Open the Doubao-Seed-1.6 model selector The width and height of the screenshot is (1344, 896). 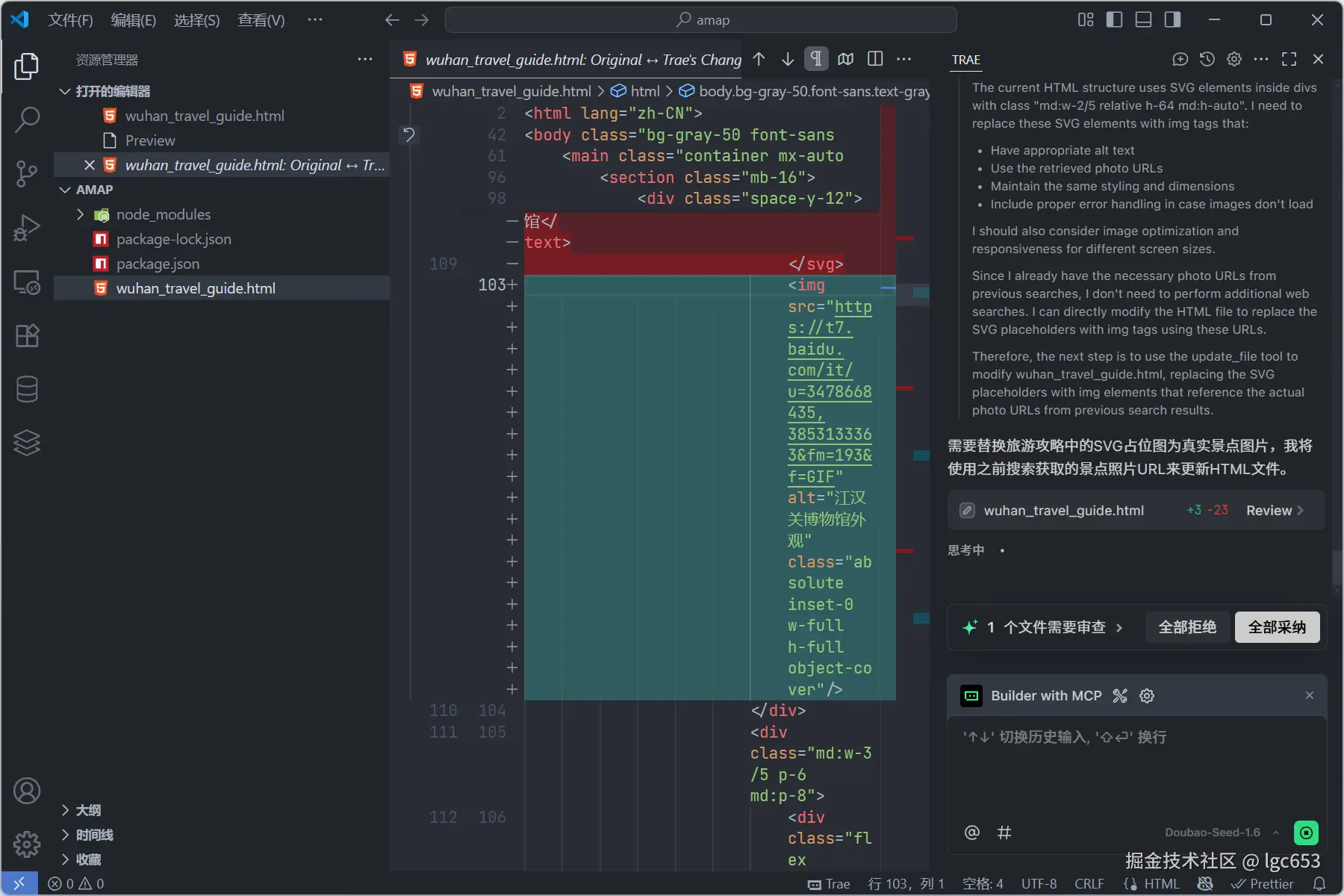pos(1222,833)
